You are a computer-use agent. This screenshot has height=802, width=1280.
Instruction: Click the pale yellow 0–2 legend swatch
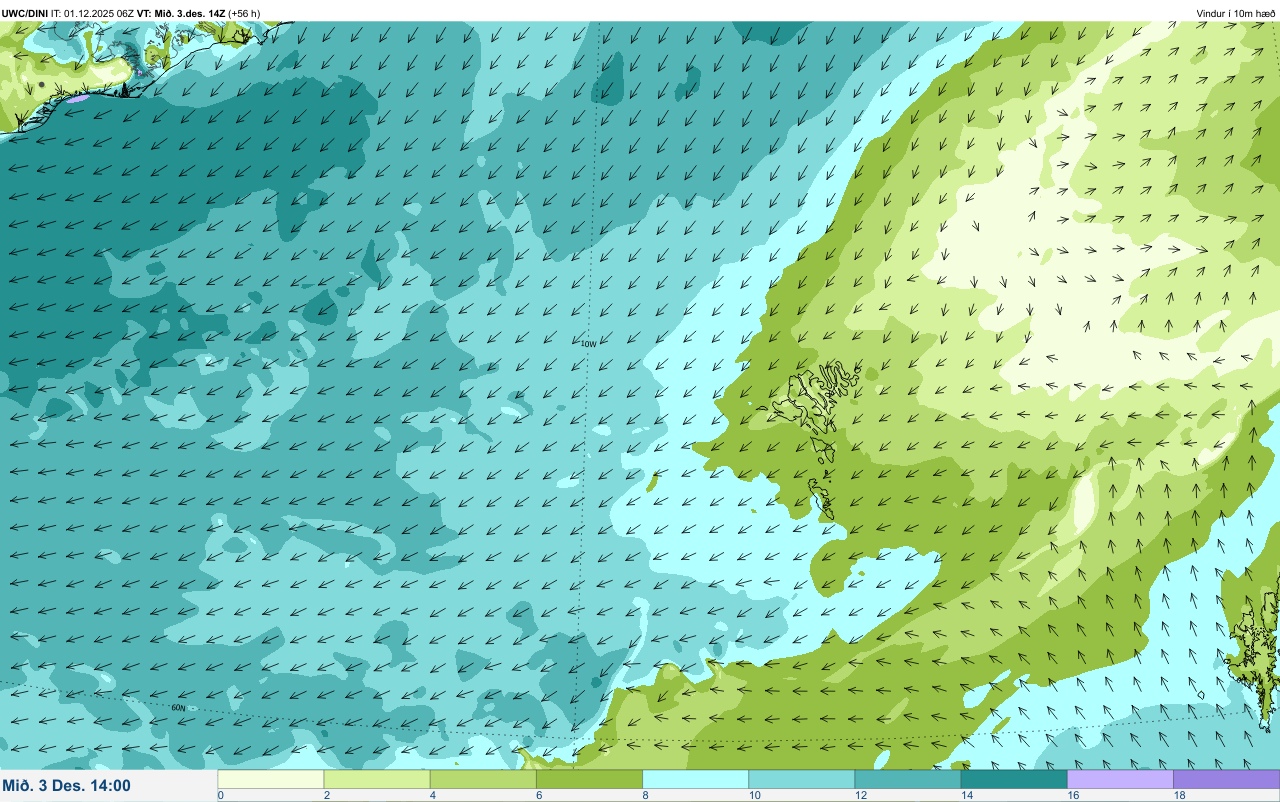coord(271,779)
